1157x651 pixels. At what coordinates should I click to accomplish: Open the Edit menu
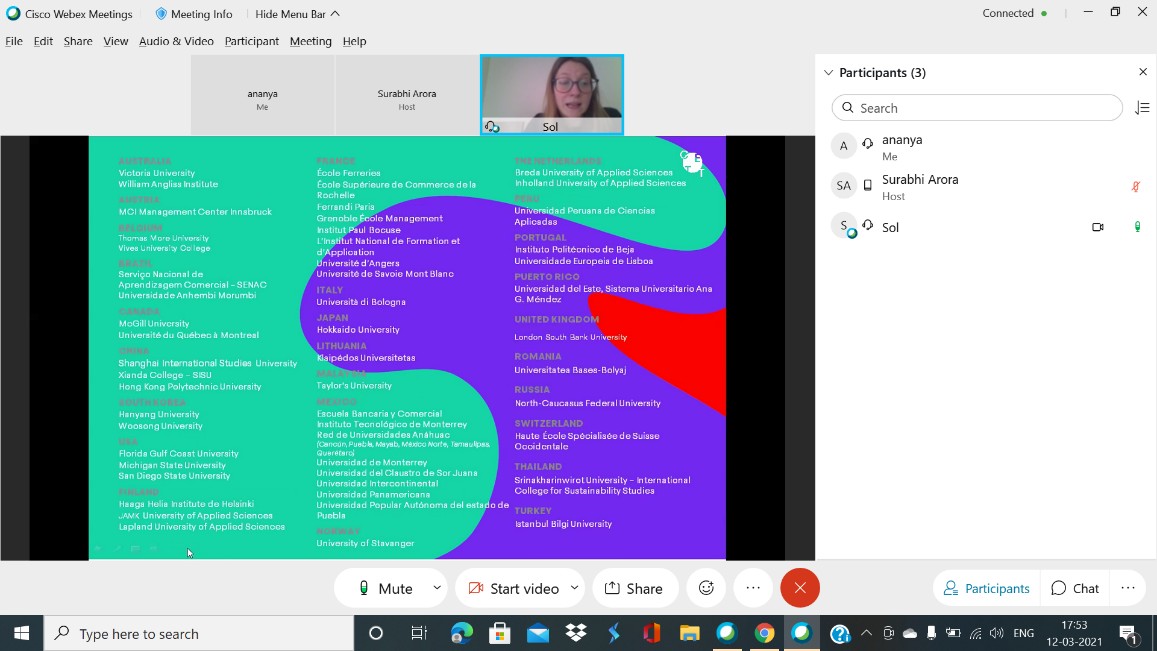click(44, 41)
